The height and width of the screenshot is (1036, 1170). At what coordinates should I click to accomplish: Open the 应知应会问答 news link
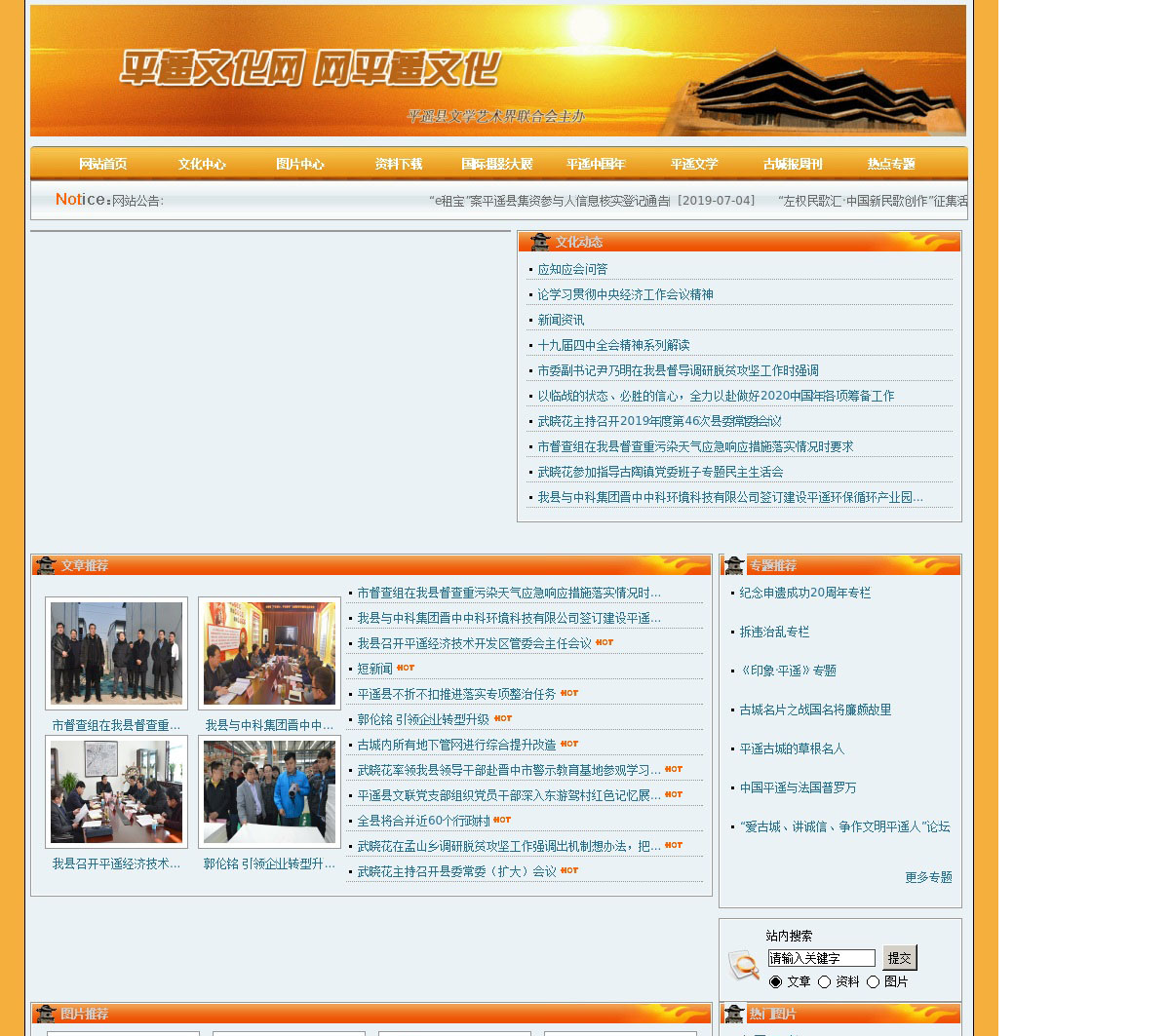[x=572, y=269]
